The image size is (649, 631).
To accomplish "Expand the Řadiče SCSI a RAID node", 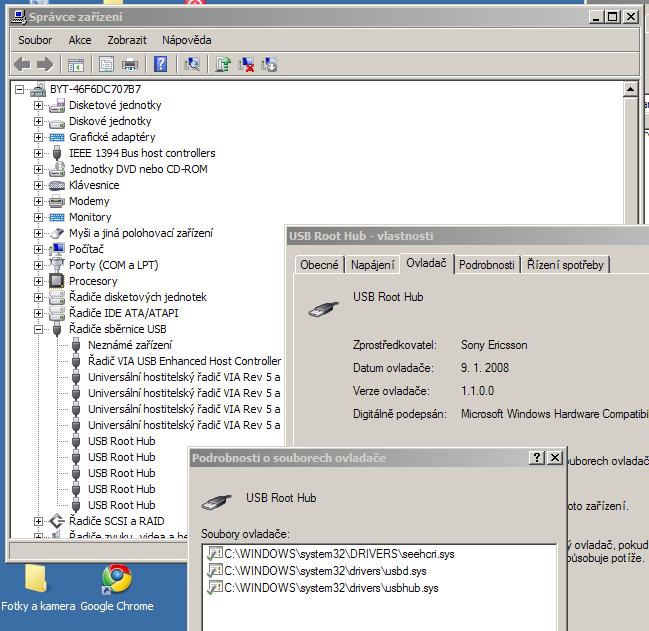I will tap(39, 521).
